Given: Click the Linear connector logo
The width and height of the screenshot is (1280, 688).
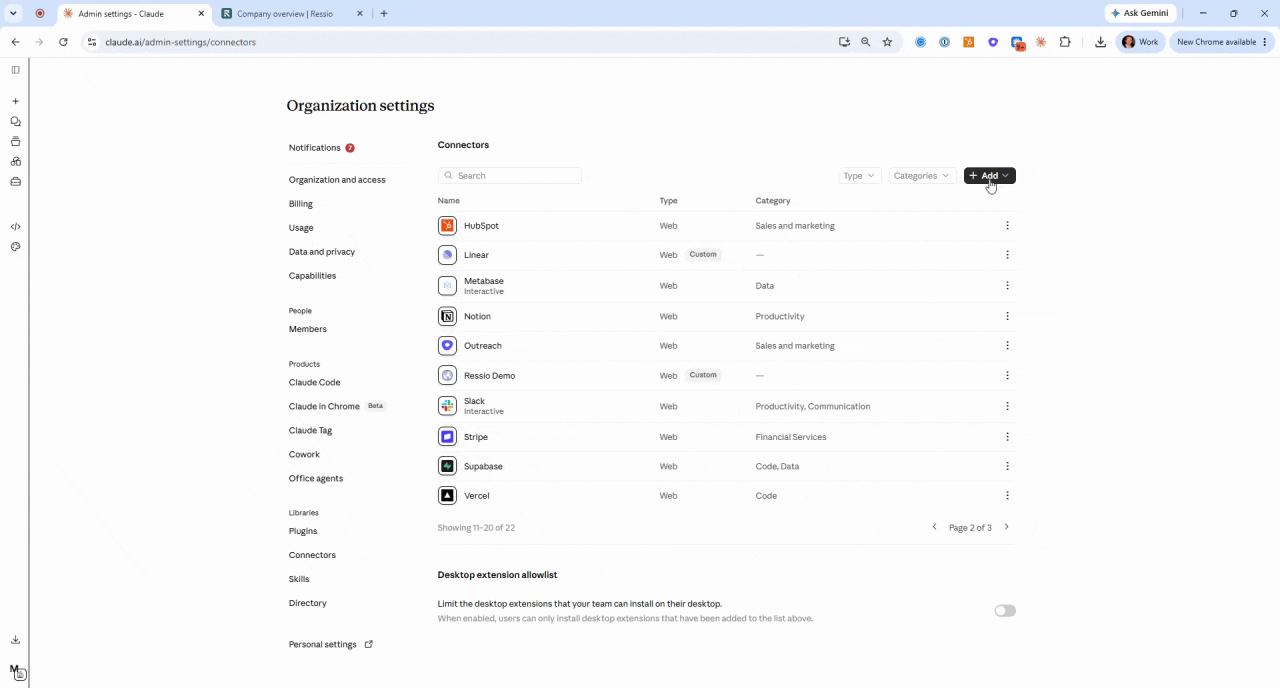Looking at the screenshot, I should 447,255.
